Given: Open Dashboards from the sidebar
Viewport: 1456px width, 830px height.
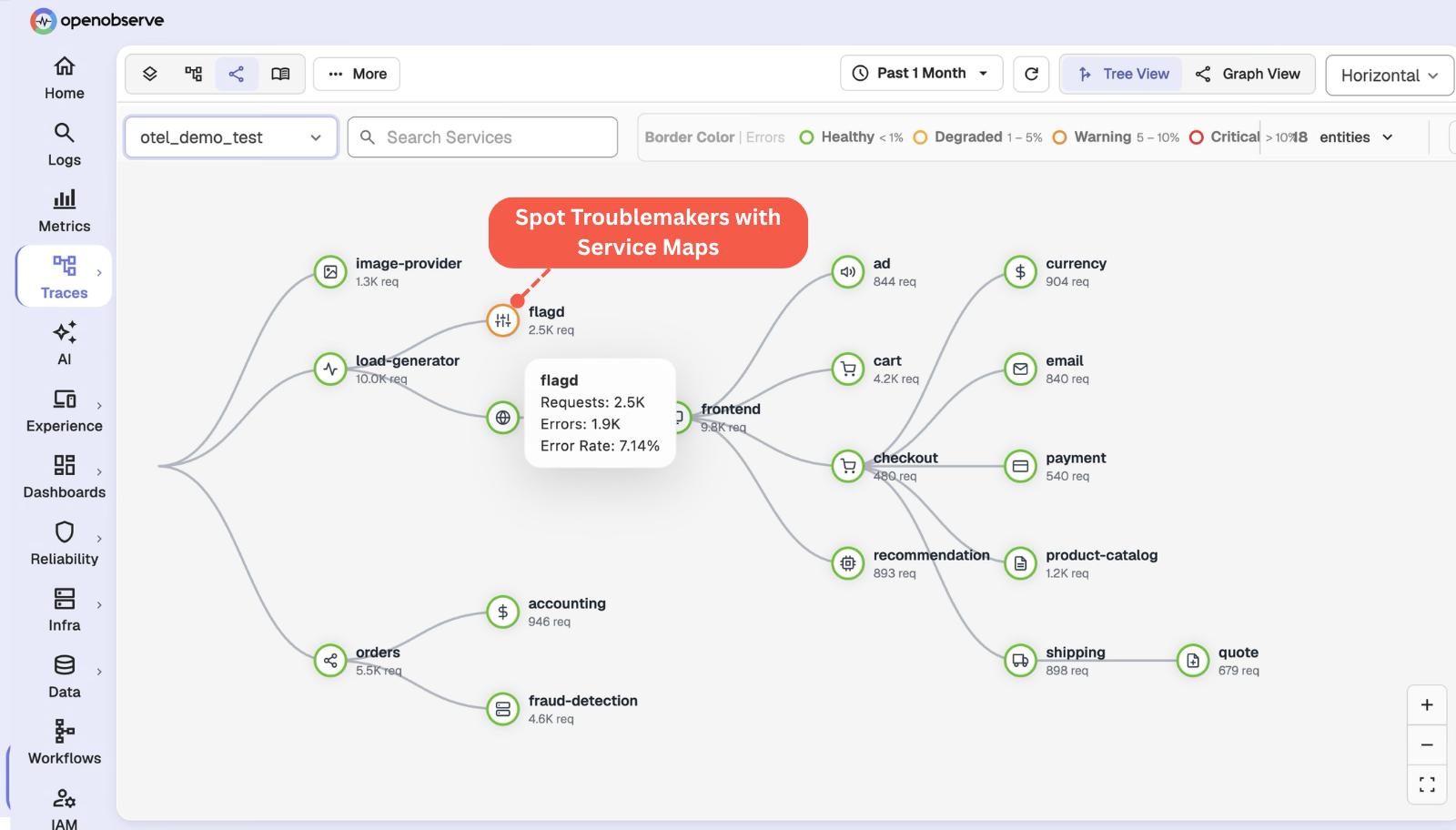Looking at the screenshot, I should tap(64, 477).
